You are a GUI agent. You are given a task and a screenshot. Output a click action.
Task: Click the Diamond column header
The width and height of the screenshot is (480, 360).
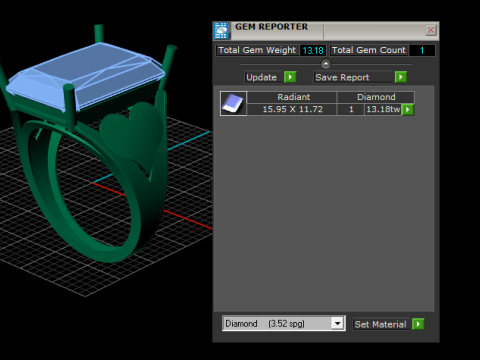pyautogui.click(x=376, y=97)
